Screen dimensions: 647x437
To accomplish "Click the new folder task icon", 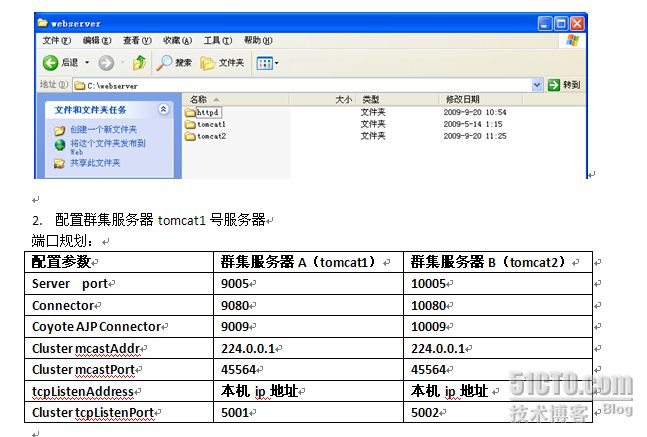I will point(60,131).
